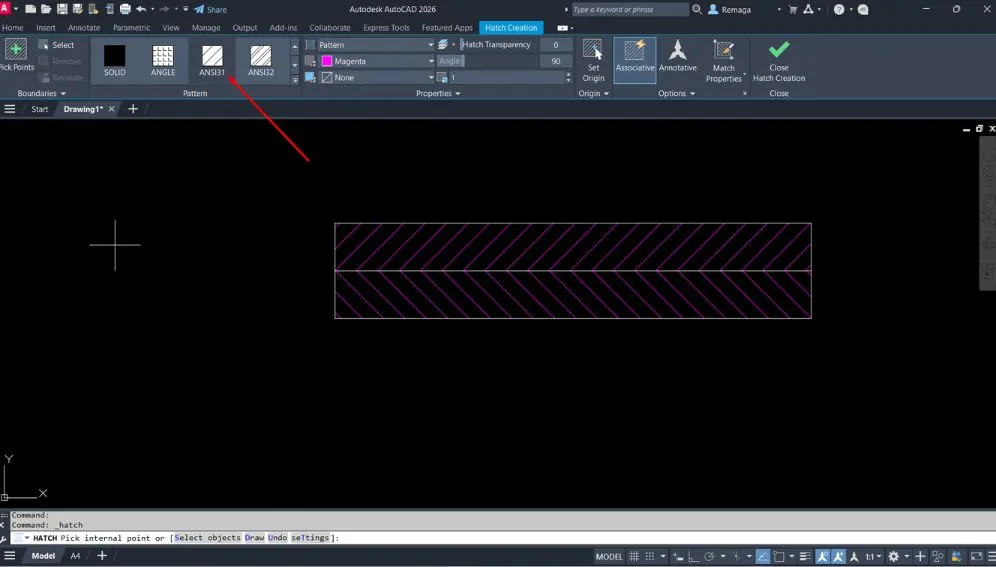
Task: Choose the ANSI32 hatch pattern
Action: (x=261, y=61)
